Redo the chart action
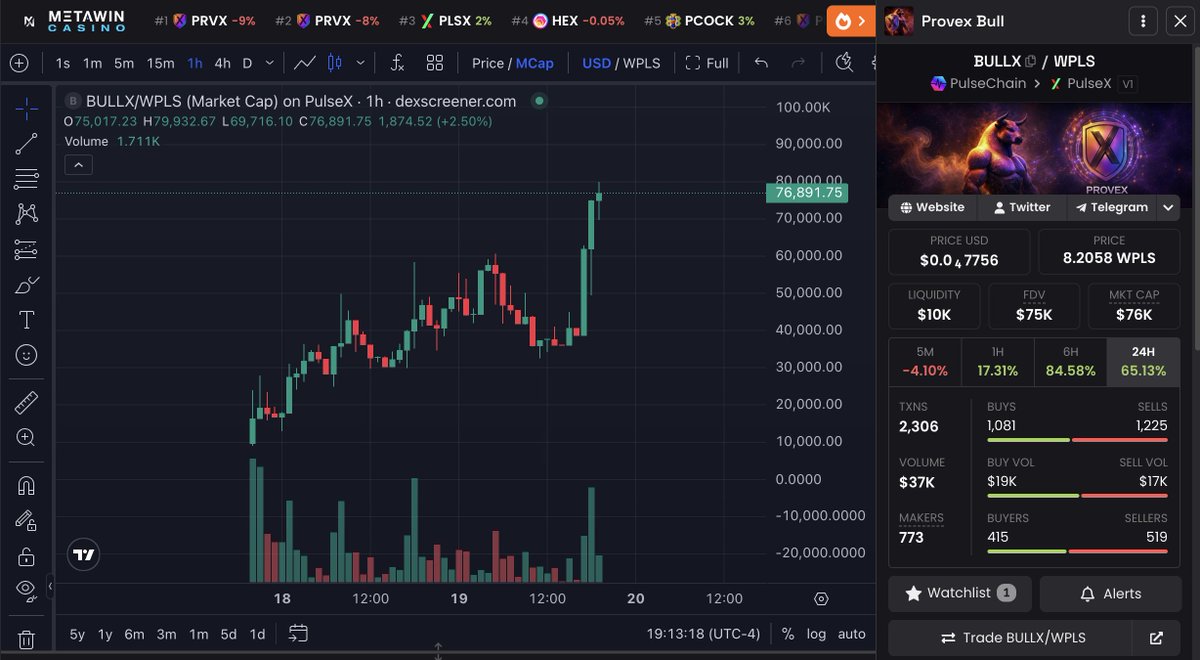This screenshot has width=1200, height=660. pyautogui.click(x=798, y=63)
